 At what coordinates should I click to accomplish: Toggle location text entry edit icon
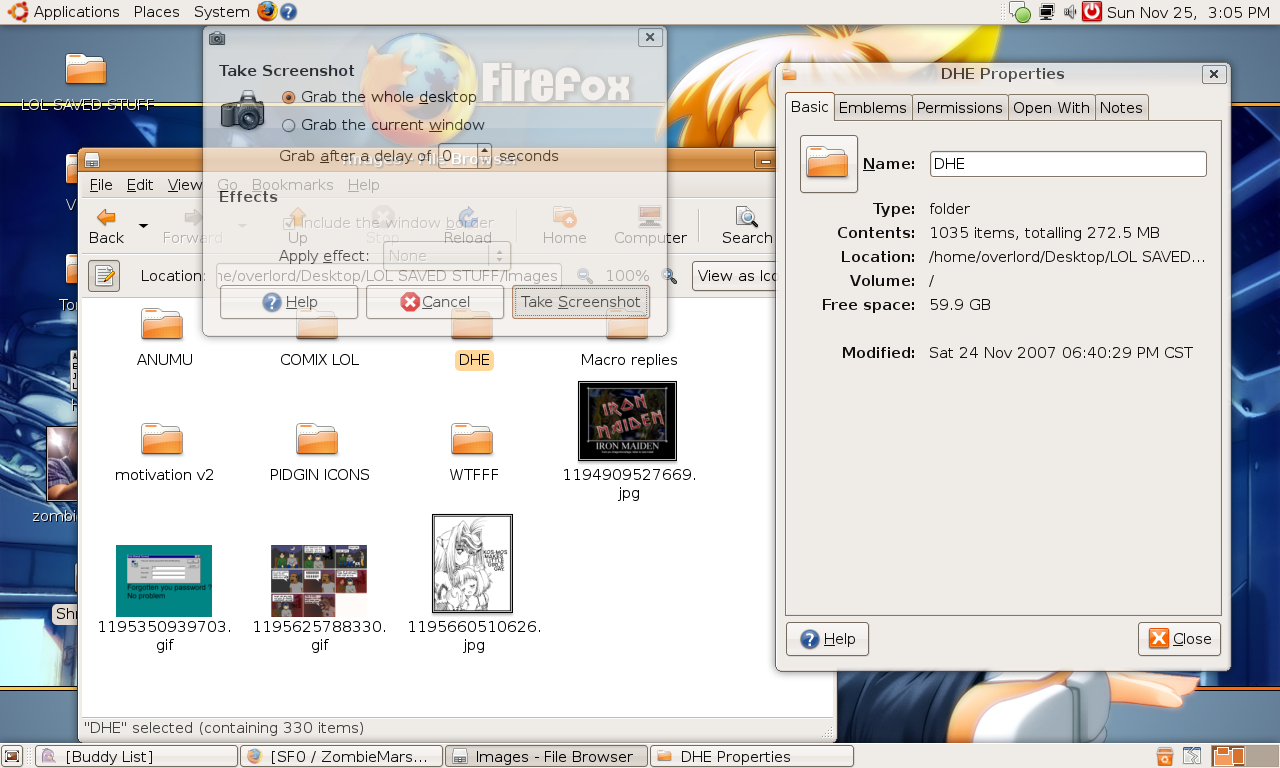(104, 276)
